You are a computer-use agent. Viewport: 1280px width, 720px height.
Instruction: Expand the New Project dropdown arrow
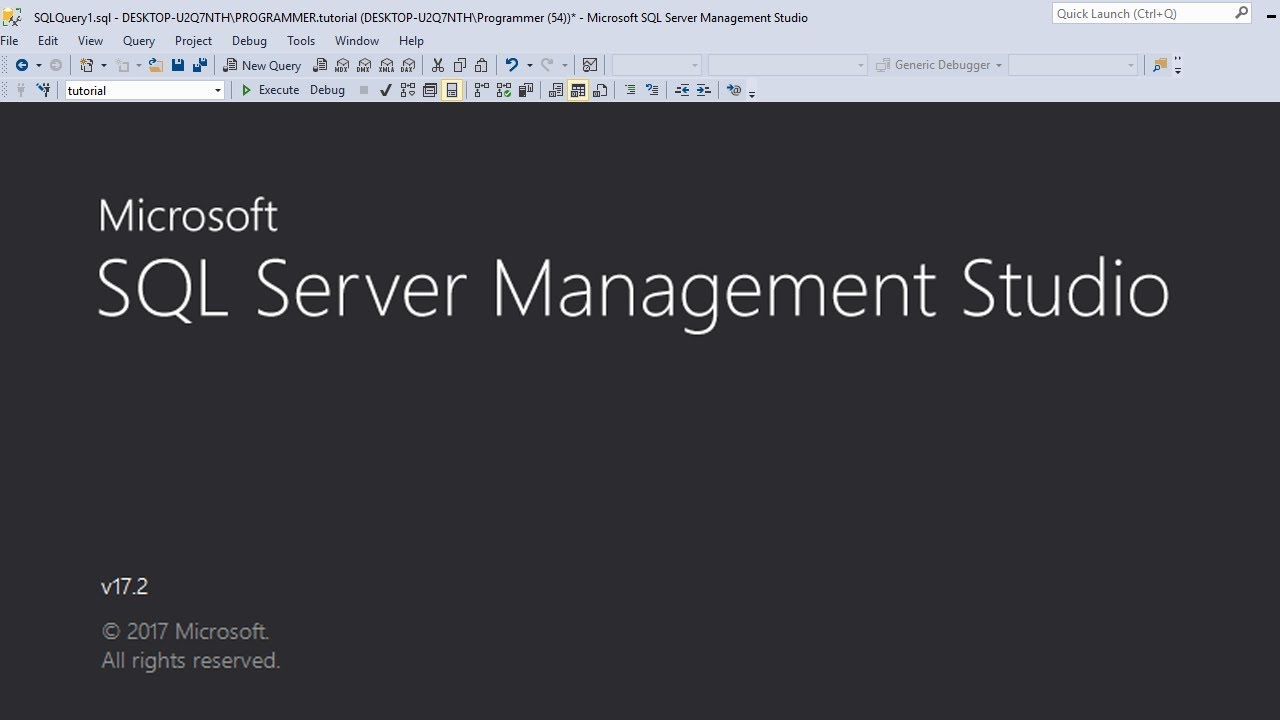tap(103, 66)
